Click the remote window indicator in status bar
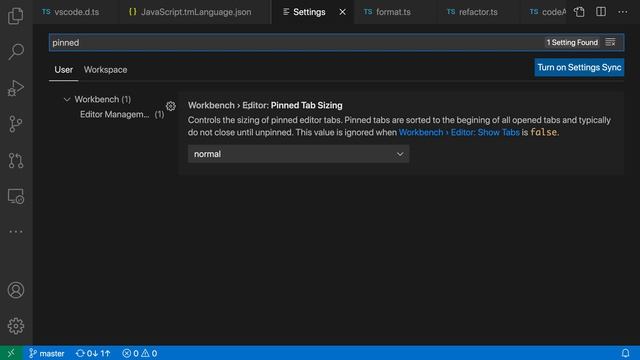The image size is (640, 360). (x=11, y=353)
